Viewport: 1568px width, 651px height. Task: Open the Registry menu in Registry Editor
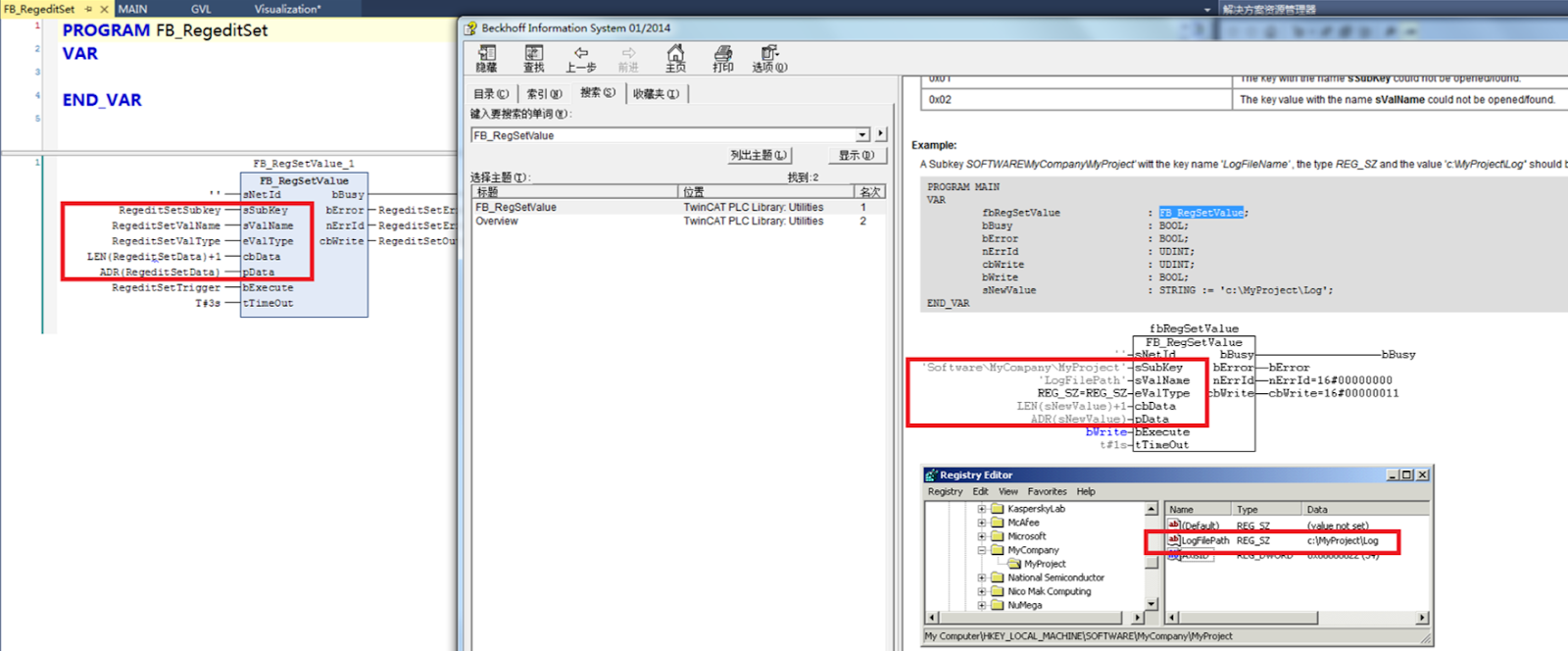(x=945, y=491)
